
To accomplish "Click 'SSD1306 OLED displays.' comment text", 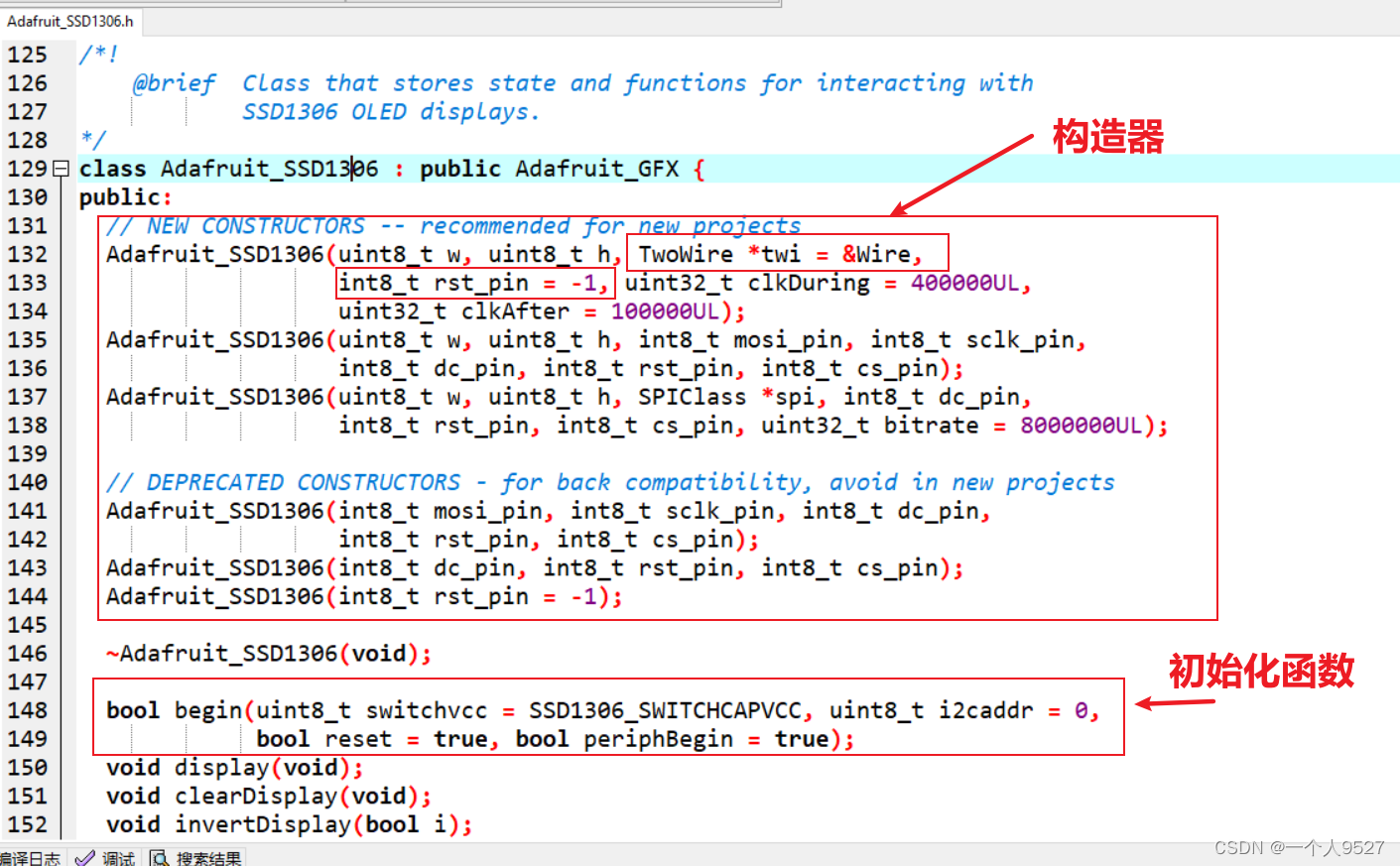I will click(391, 112).
